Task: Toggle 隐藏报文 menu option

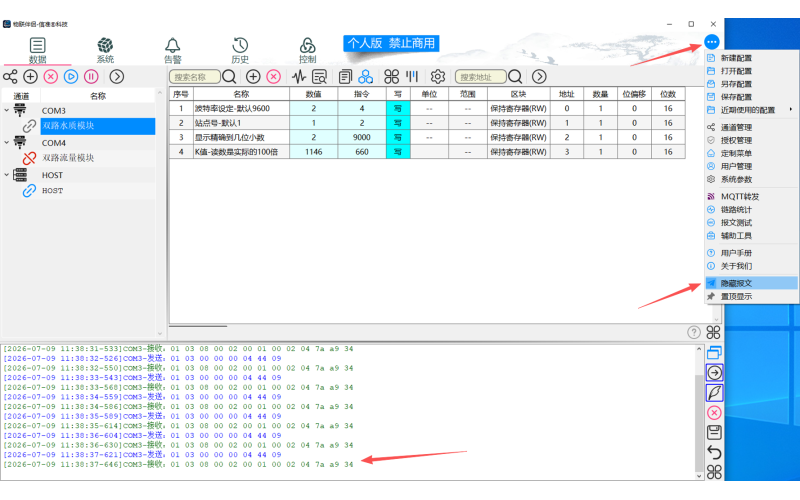Action: click(x=751, y=283)
